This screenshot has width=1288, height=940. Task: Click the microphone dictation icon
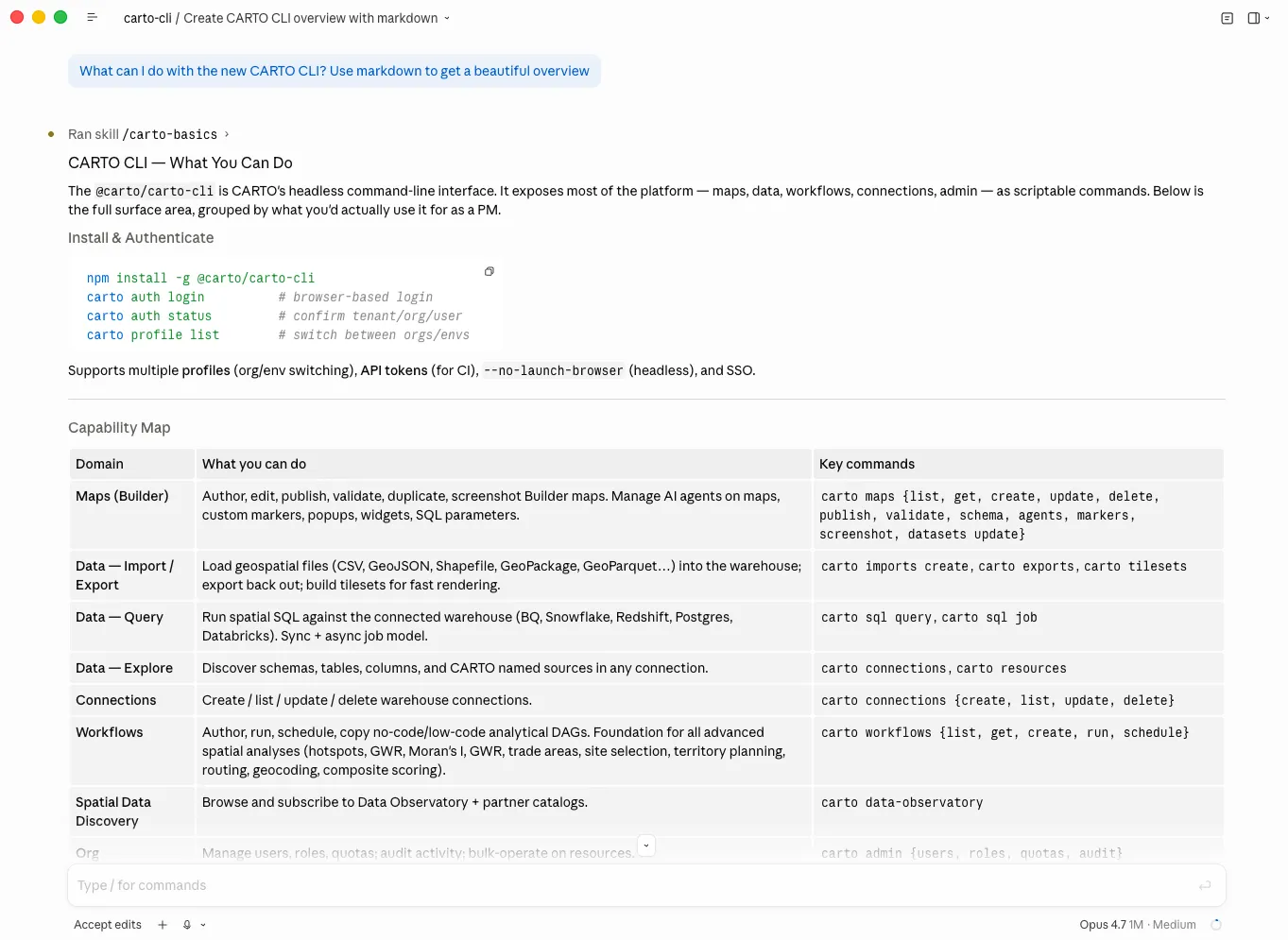click(187, 925)
